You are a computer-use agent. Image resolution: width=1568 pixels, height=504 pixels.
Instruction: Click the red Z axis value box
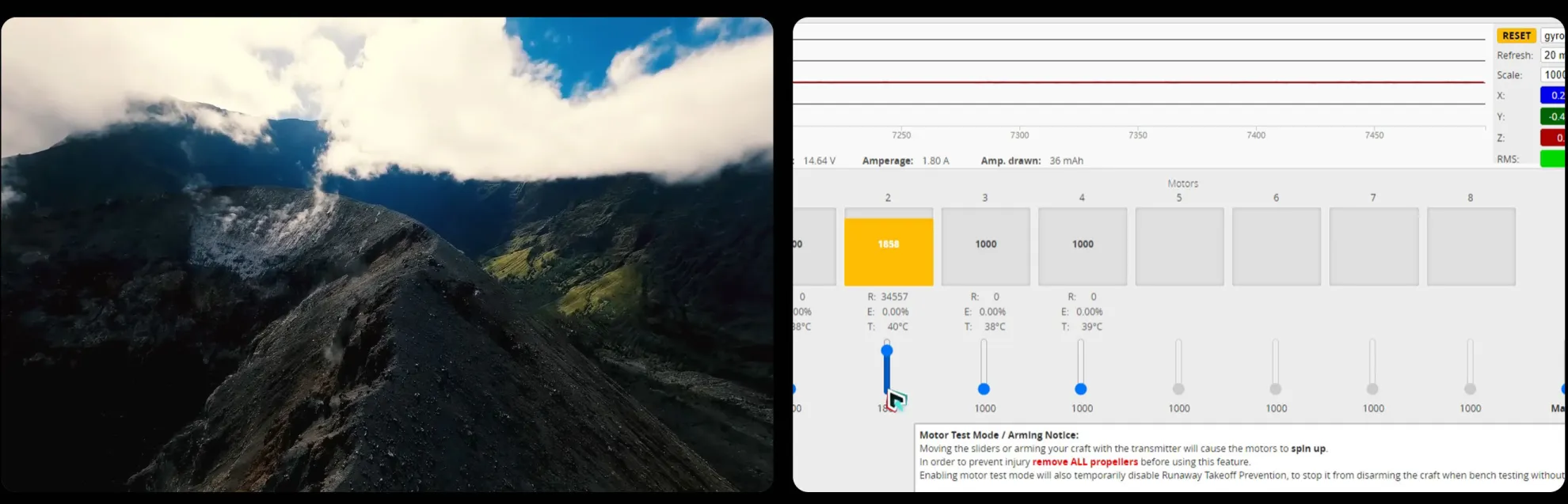pyautogui.click(x=1552, y=138)
